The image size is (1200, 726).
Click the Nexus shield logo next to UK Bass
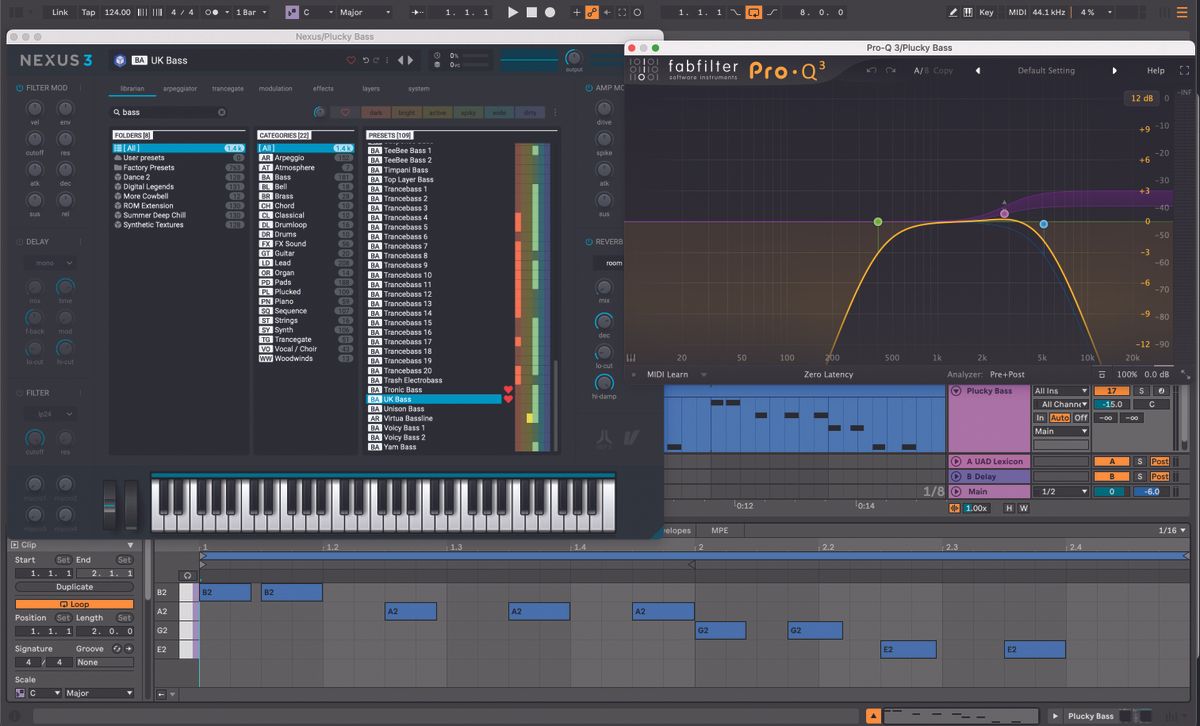[x=121, y=61]
